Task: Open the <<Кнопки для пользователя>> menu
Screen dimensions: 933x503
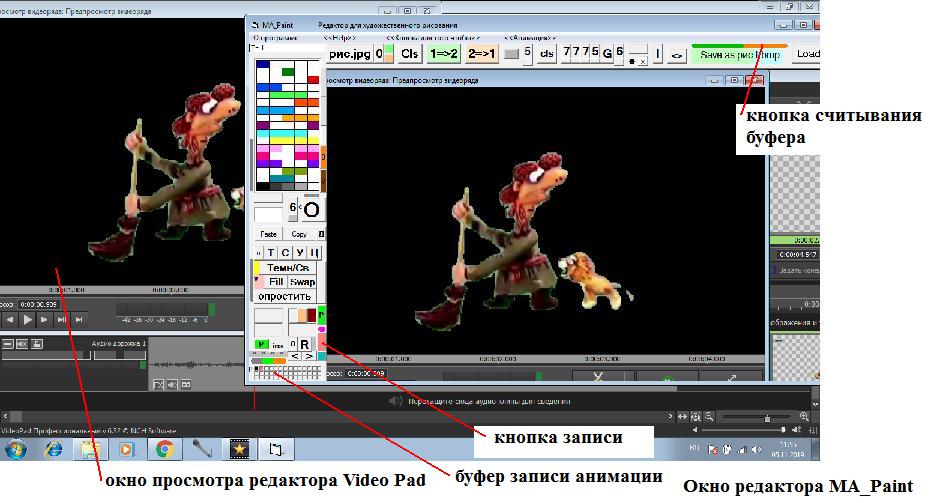Action: point(434,38)
